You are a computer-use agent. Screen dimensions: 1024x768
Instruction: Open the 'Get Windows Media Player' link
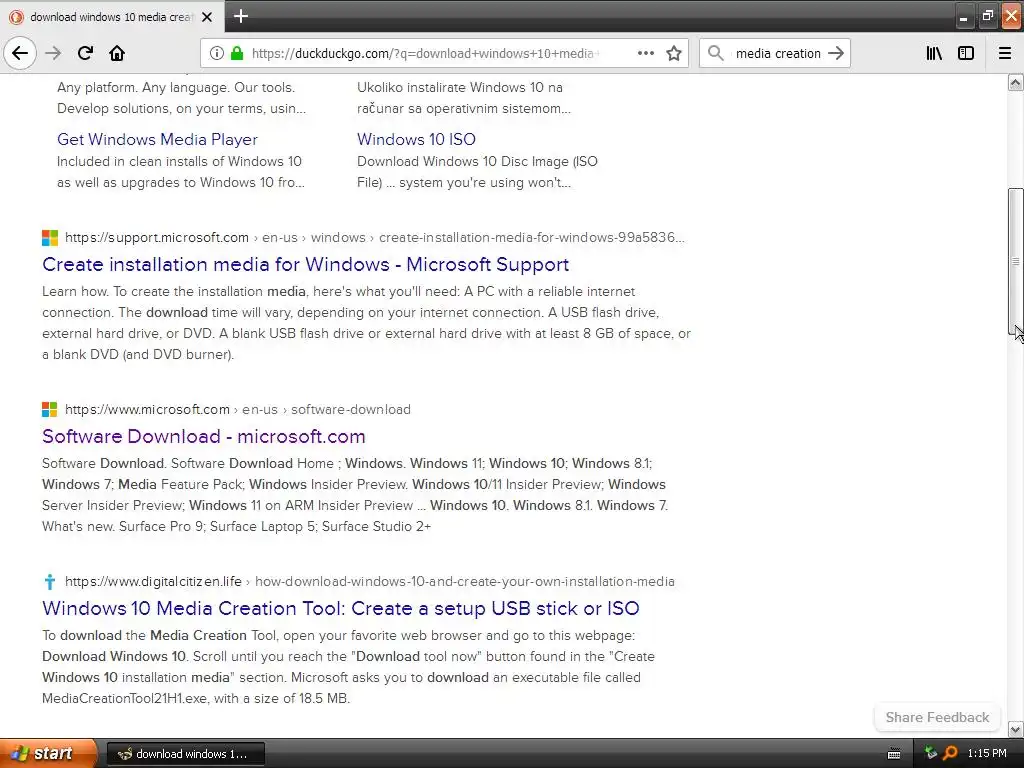pos(157,139)
